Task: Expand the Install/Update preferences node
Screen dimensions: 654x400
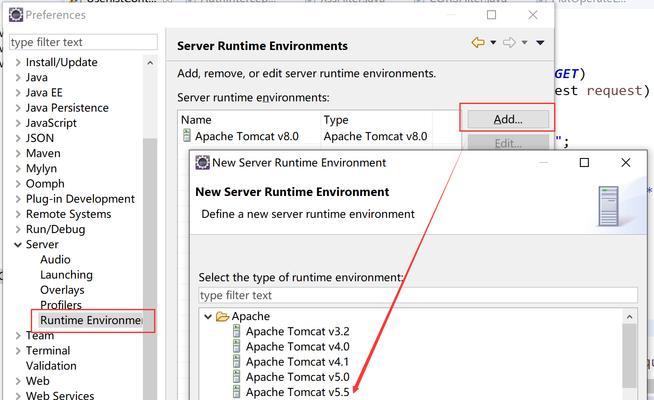Action: (x=18, y=63)
